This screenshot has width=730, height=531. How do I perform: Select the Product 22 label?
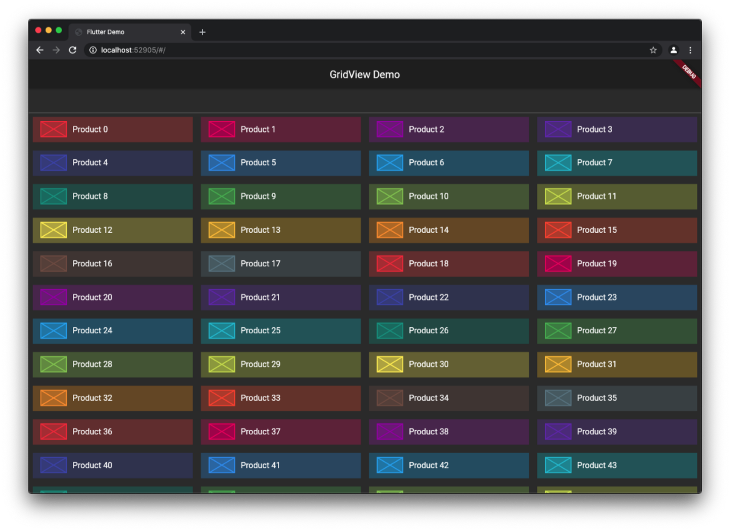429,297
